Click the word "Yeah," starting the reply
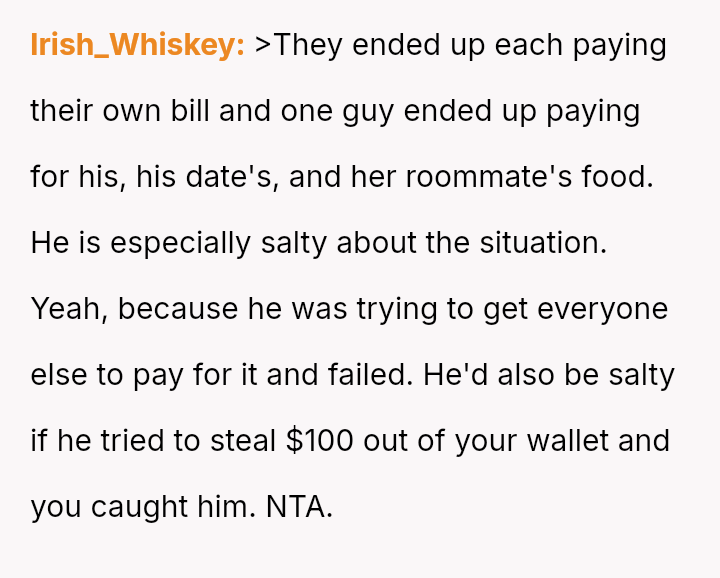Viewport: 720px width, 578px height. [69, 309]
